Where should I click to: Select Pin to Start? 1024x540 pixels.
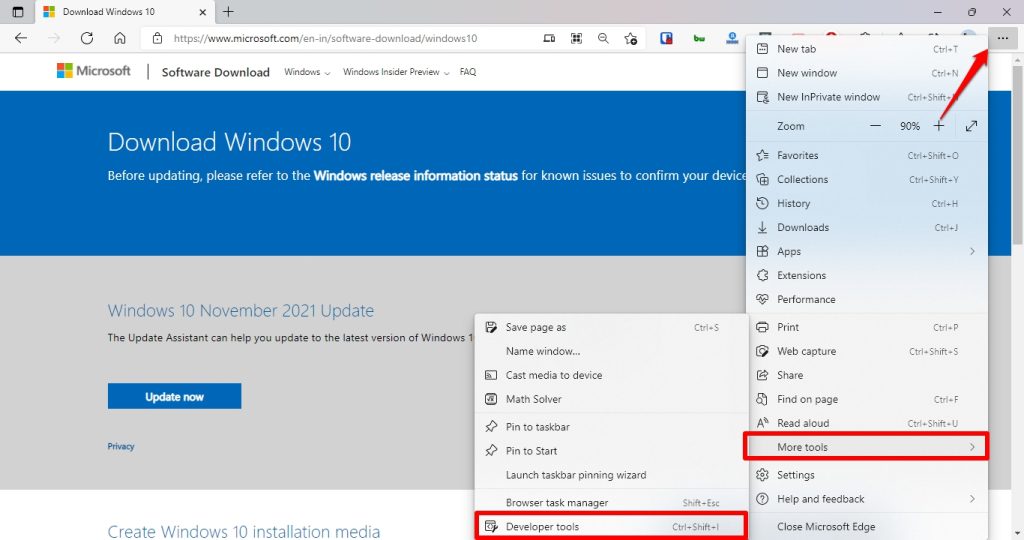[x=611, y=451]
